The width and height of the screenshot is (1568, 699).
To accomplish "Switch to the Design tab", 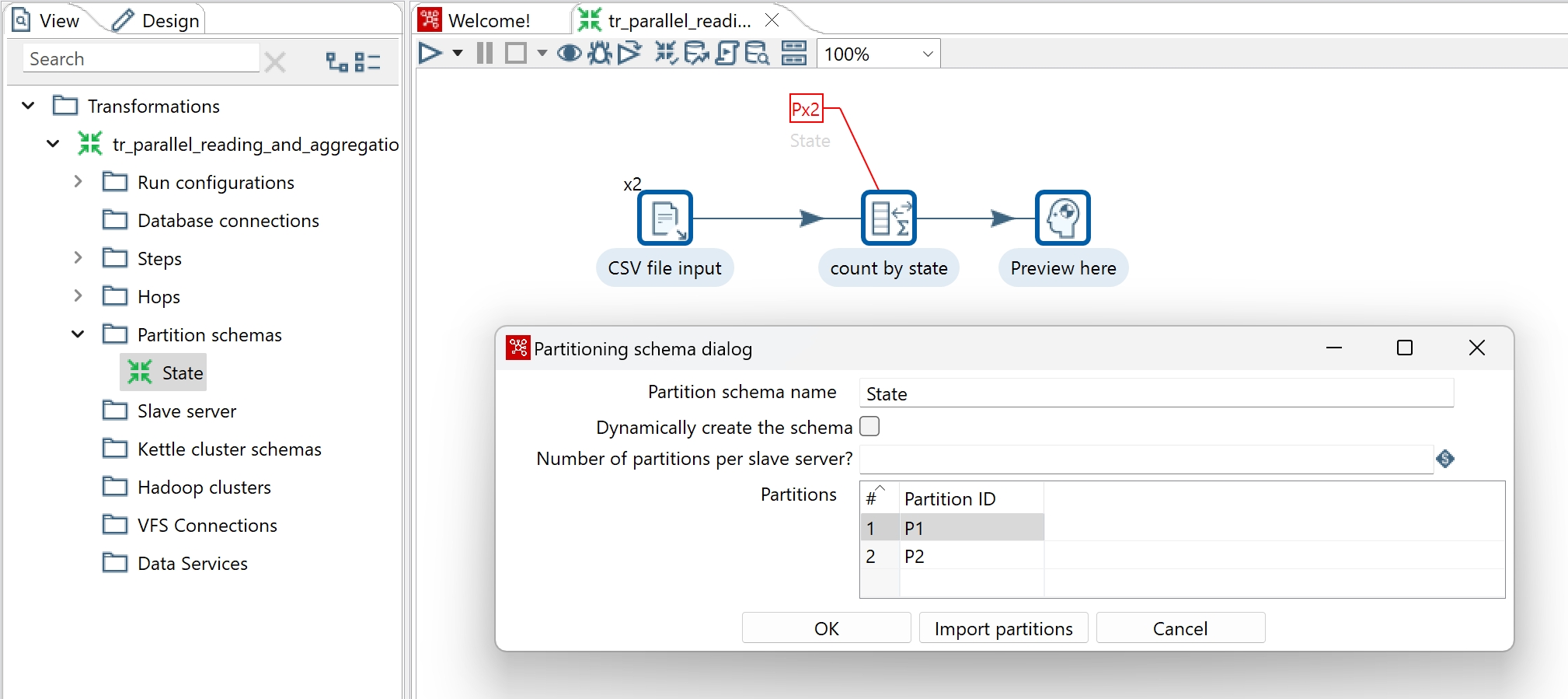I will click(156, 21).
